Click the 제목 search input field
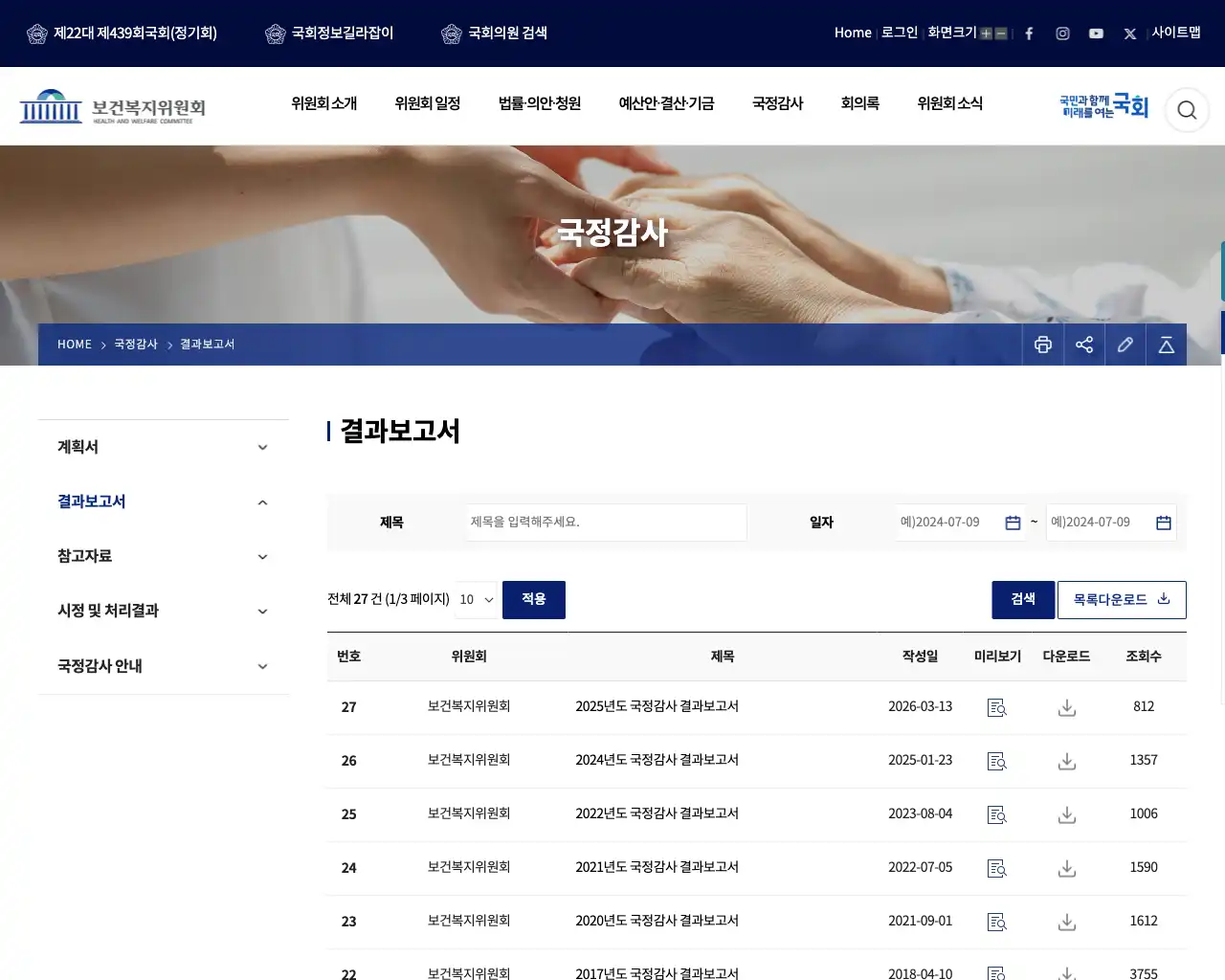The width and height of the screenshot is (1225, 980). click(x=607, y=523)
